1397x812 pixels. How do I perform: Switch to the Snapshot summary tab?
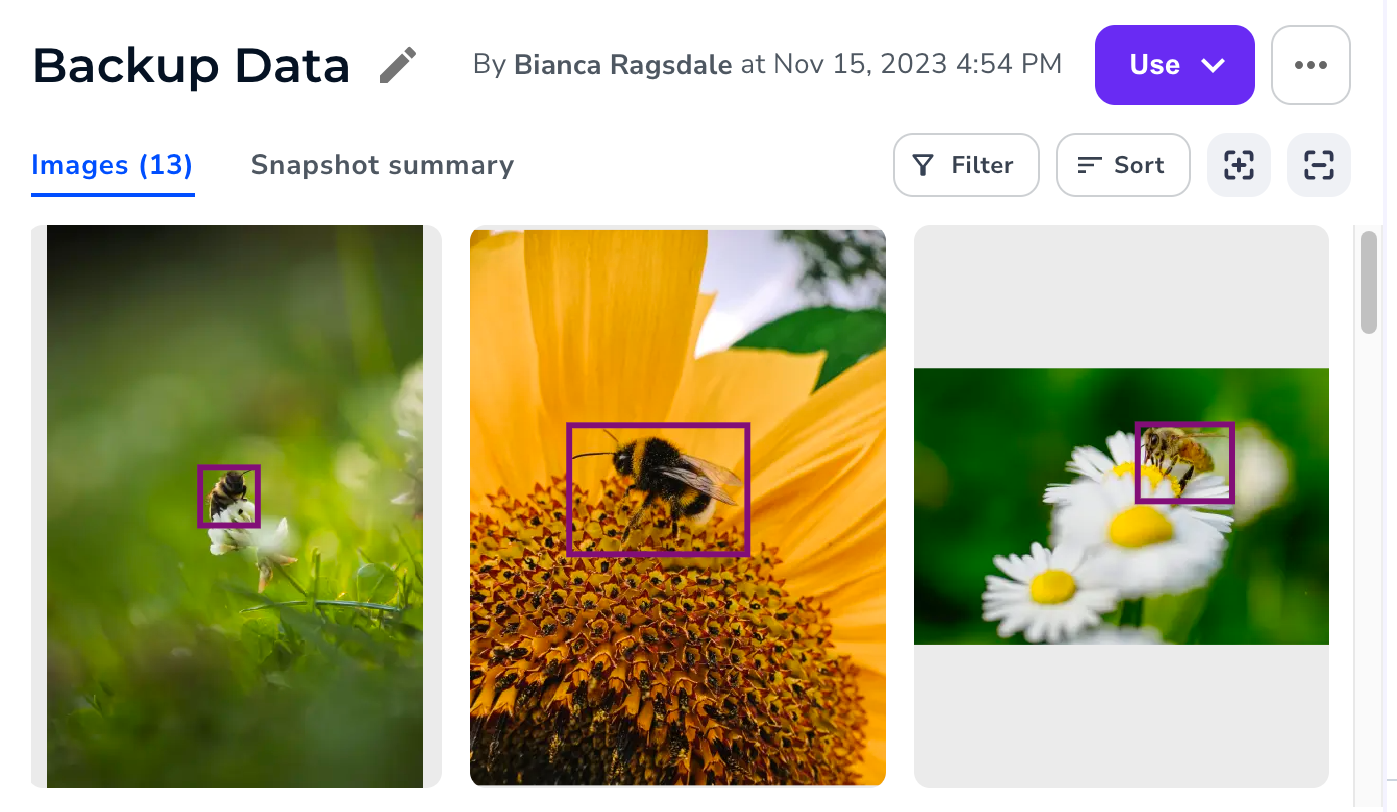click(382, 165)
